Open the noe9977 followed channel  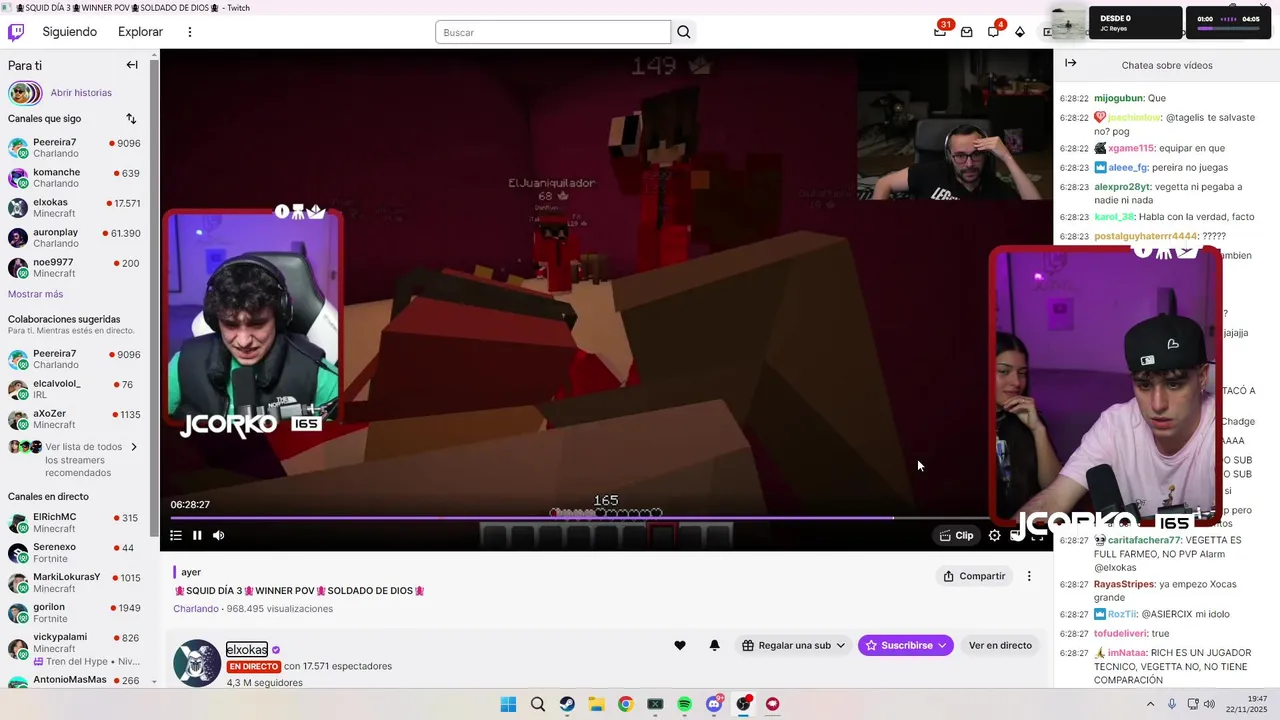pyautogui.click(x=76, y=268)
